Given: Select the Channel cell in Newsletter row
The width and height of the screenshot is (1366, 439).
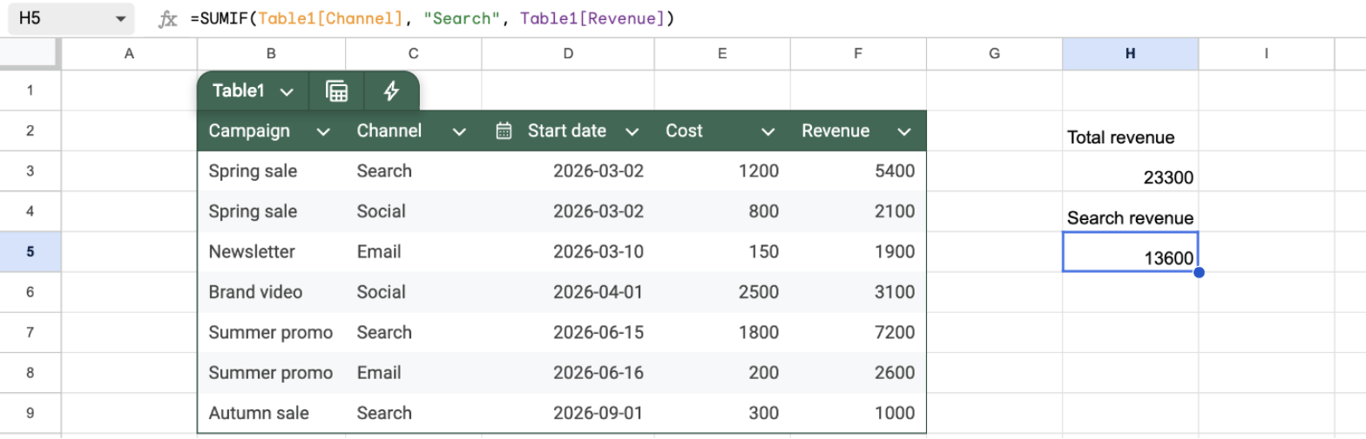Looking at the screenshot, I should point(413,252).
